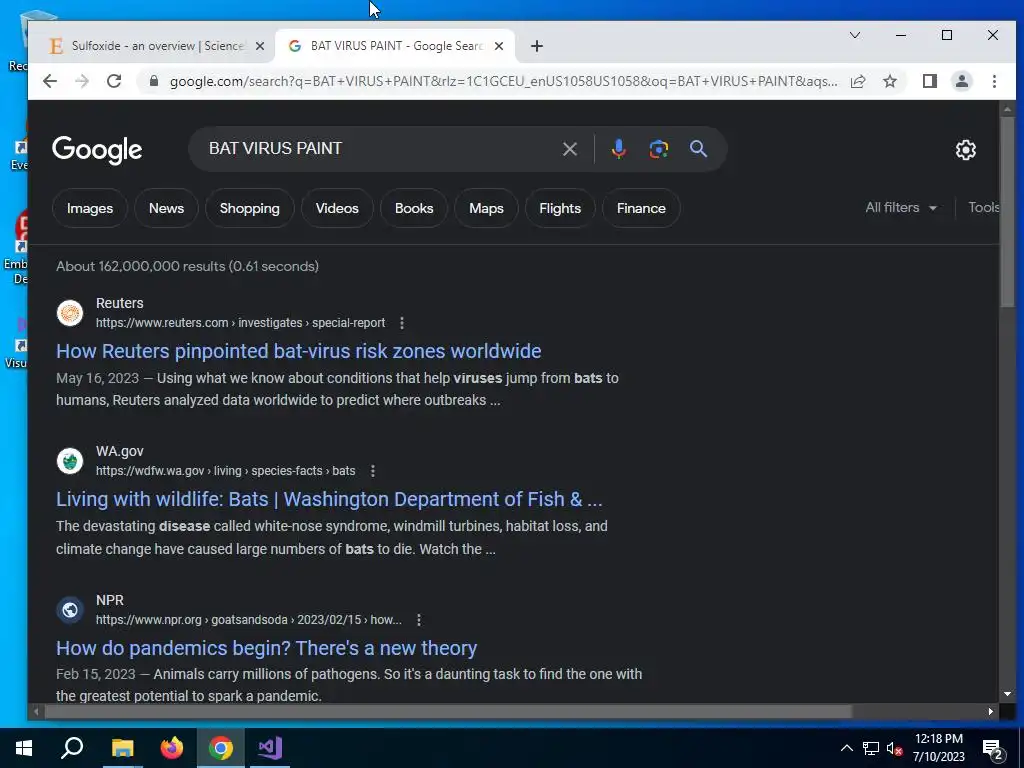This screenshot has height=768, width=1024.
Task: Go back to the previous page
Action: click(50, 81)
